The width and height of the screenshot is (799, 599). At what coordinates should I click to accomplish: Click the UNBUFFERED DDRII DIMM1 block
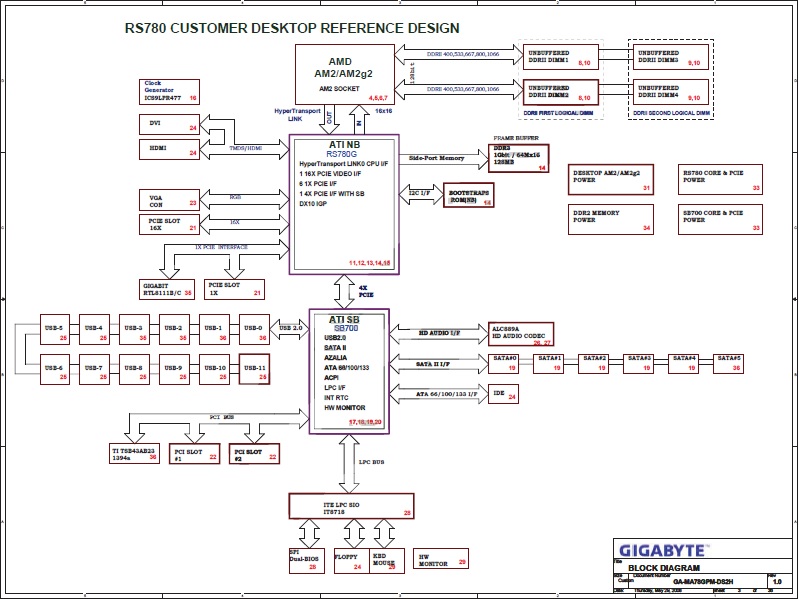(x=561, y=57)
